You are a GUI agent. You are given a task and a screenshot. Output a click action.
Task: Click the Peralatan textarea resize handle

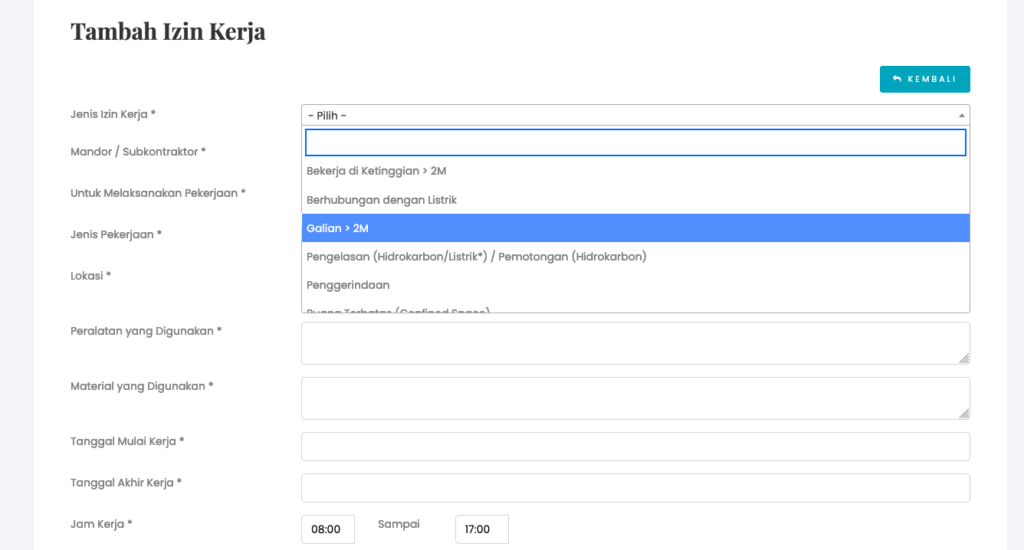pyautogui.click(x=964, y=358)
